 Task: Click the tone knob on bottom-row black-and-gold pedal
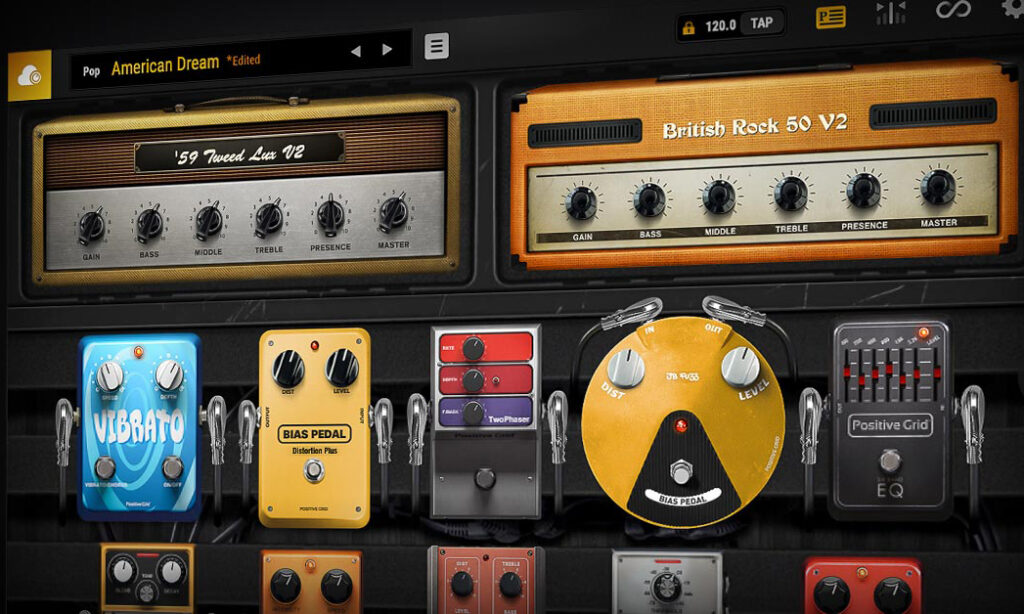146,593
